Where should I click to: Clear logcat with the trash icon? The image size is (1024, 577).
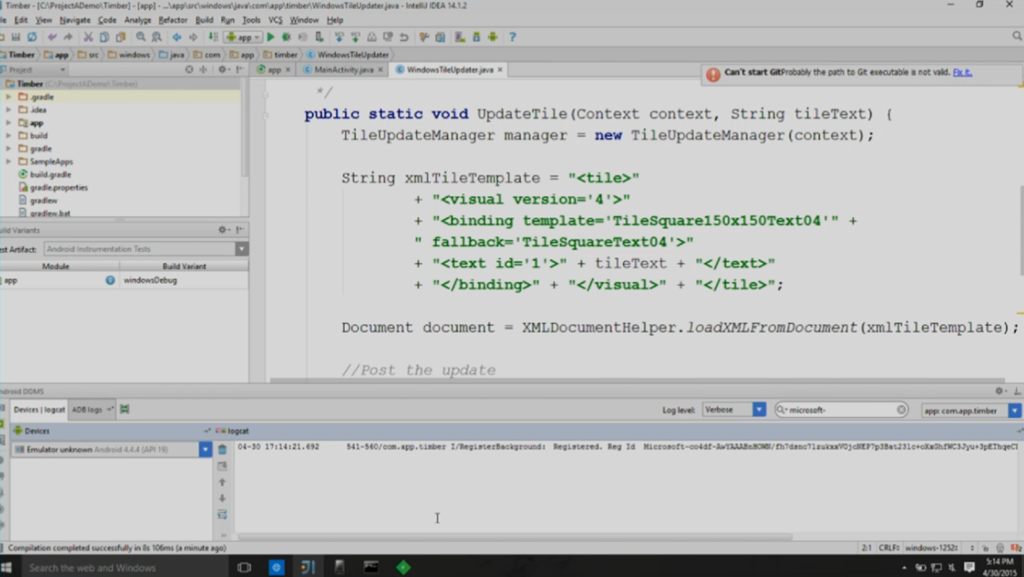222,449
